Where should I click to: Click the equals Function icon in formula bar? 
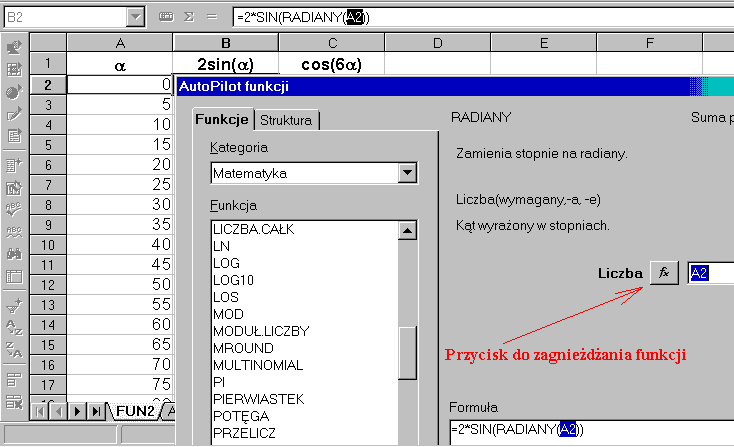tap(212, 17)
